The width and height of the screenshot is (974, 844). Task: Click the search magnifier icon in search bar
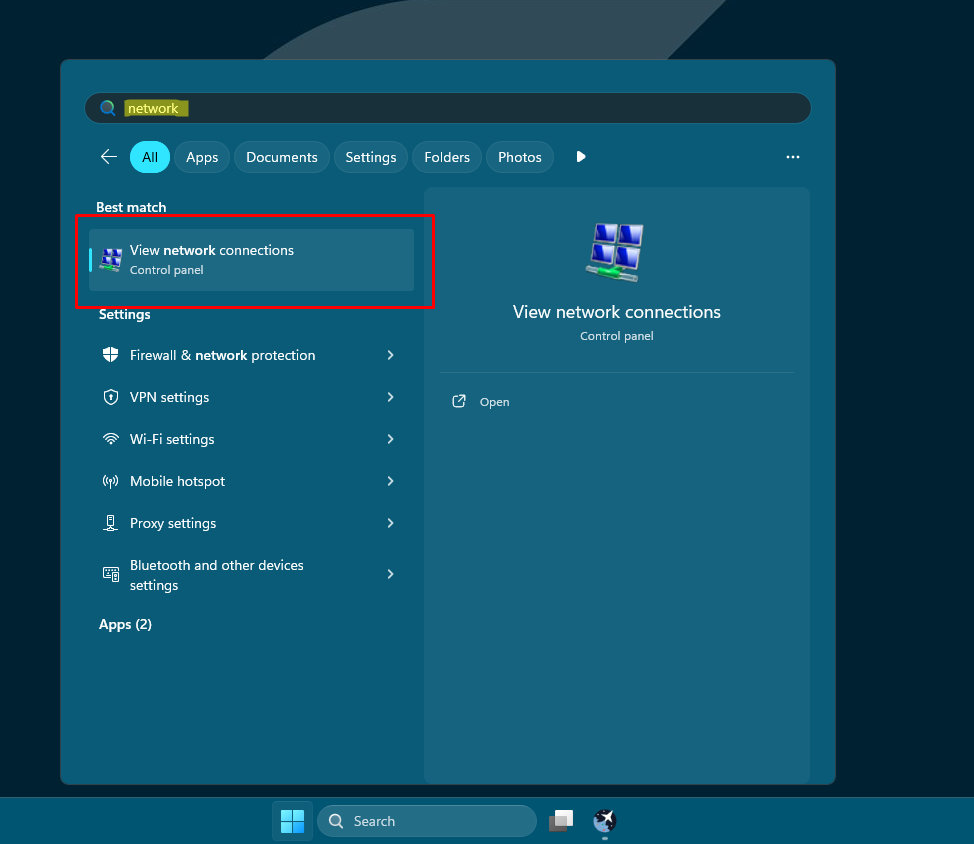[x=107, y=107]
